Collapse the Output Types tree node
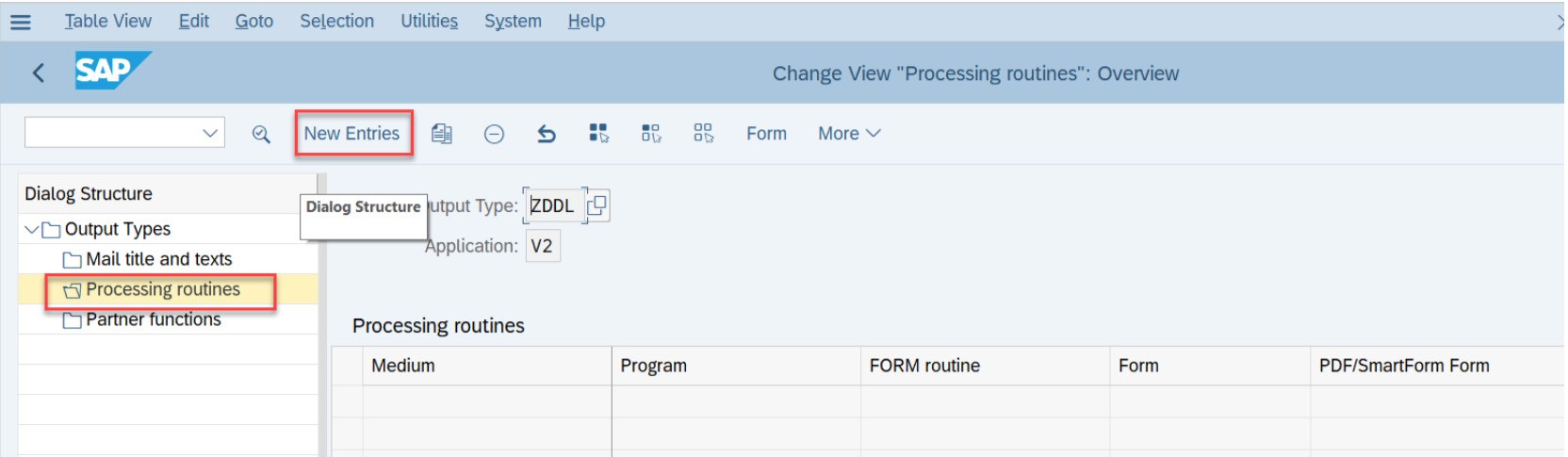Viewport: 1568px width, 457px height. click(x=32, y=229)
